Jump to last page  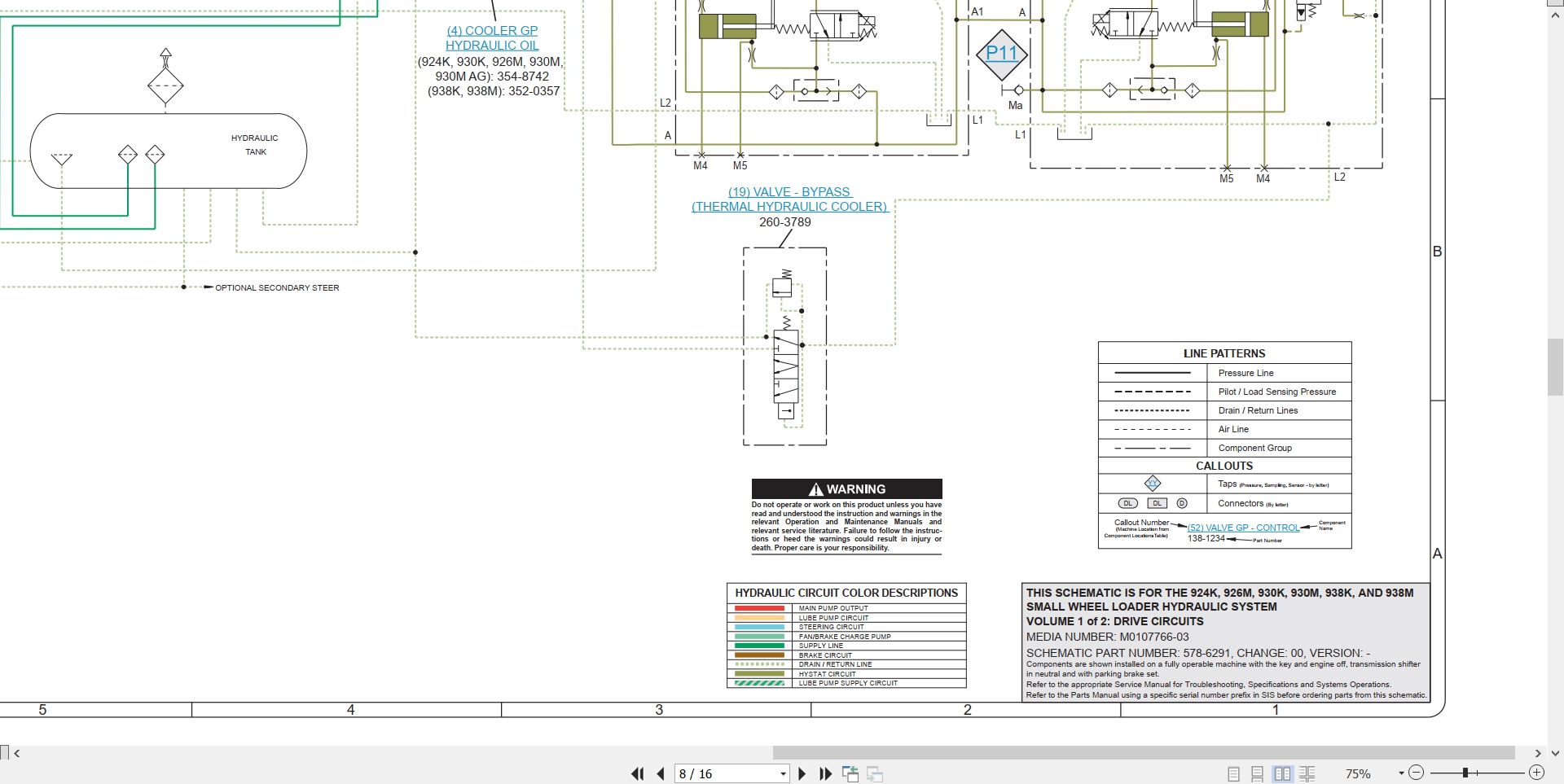825,773
